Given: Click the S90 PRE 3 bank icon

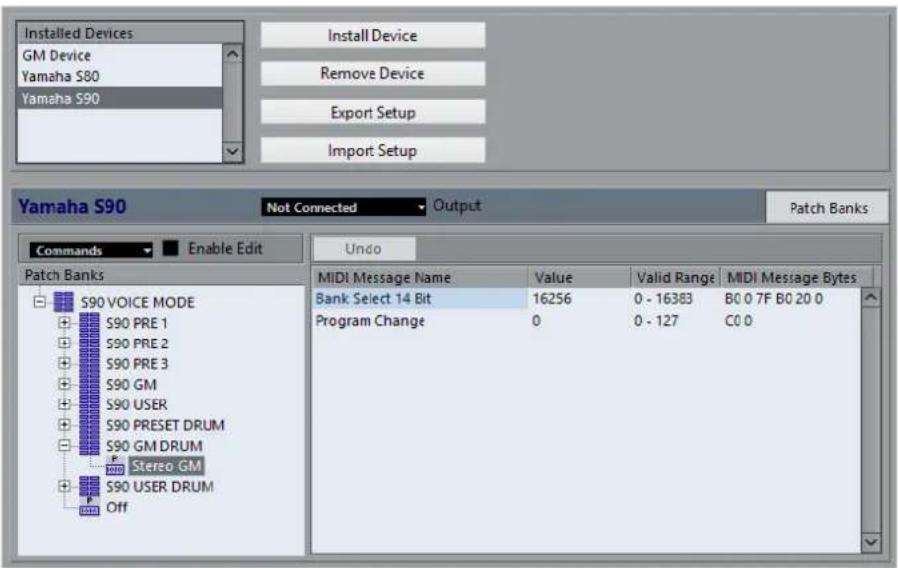Looking at the screenshot, I should point(89,364).
